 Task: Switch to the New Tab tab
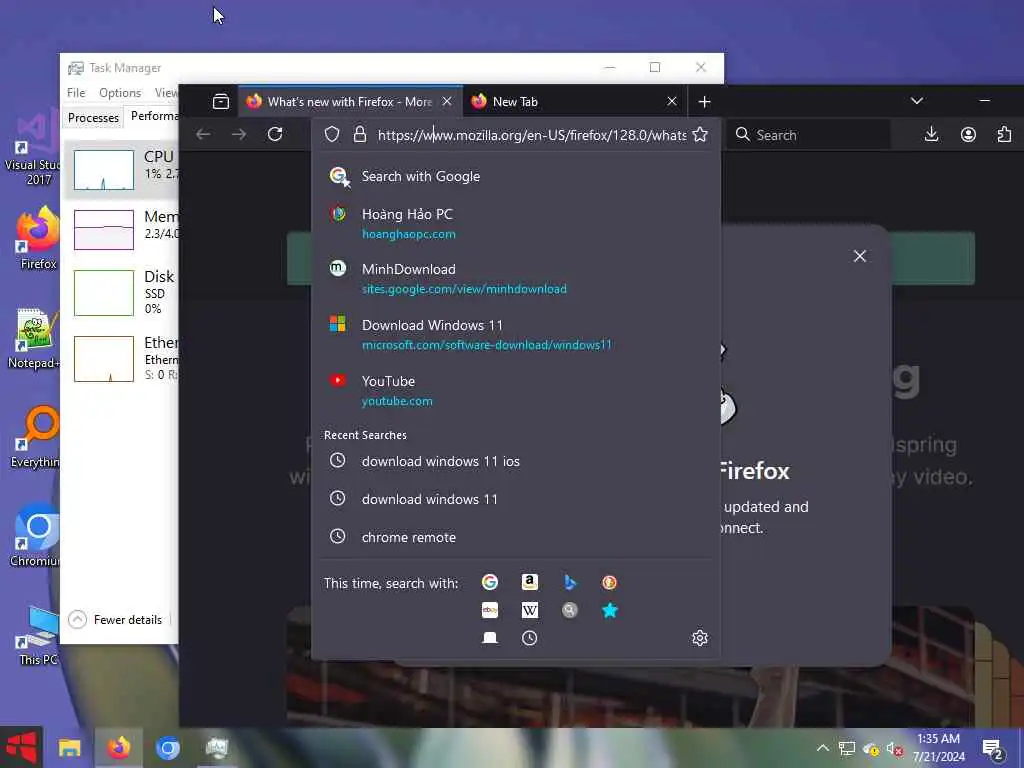(x=573, y=101)
